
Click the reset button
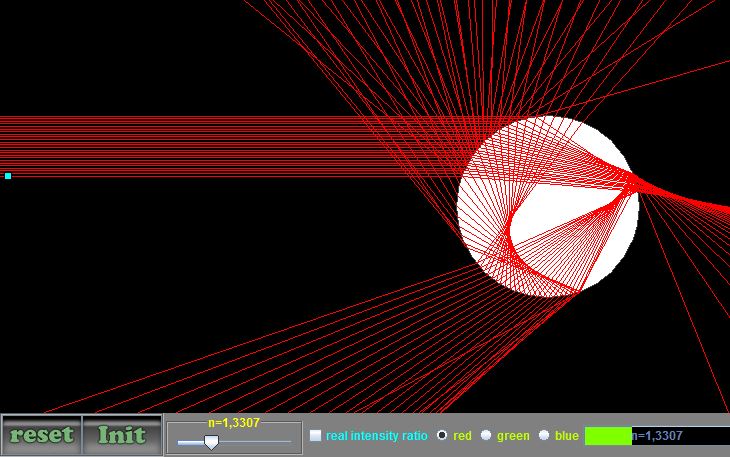click(x=41, y=435)
